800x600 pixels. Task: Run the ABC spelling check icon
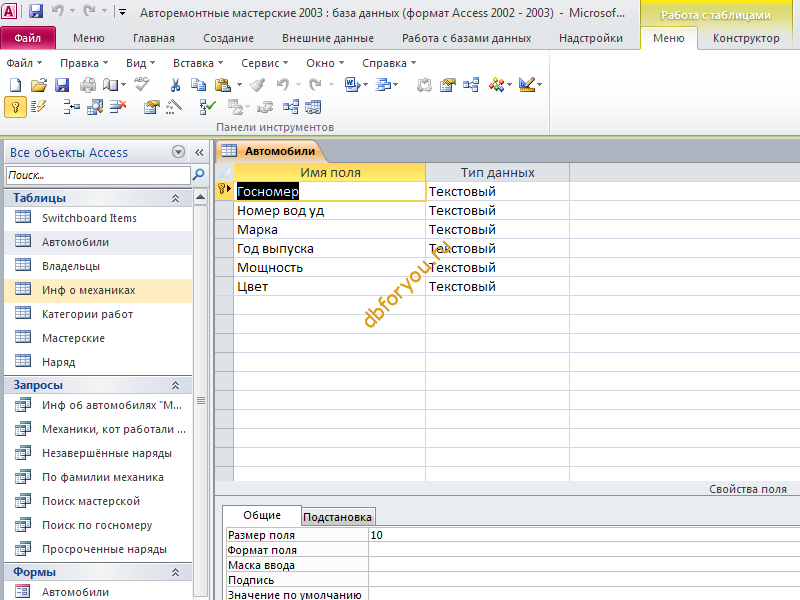coord(142,84)
